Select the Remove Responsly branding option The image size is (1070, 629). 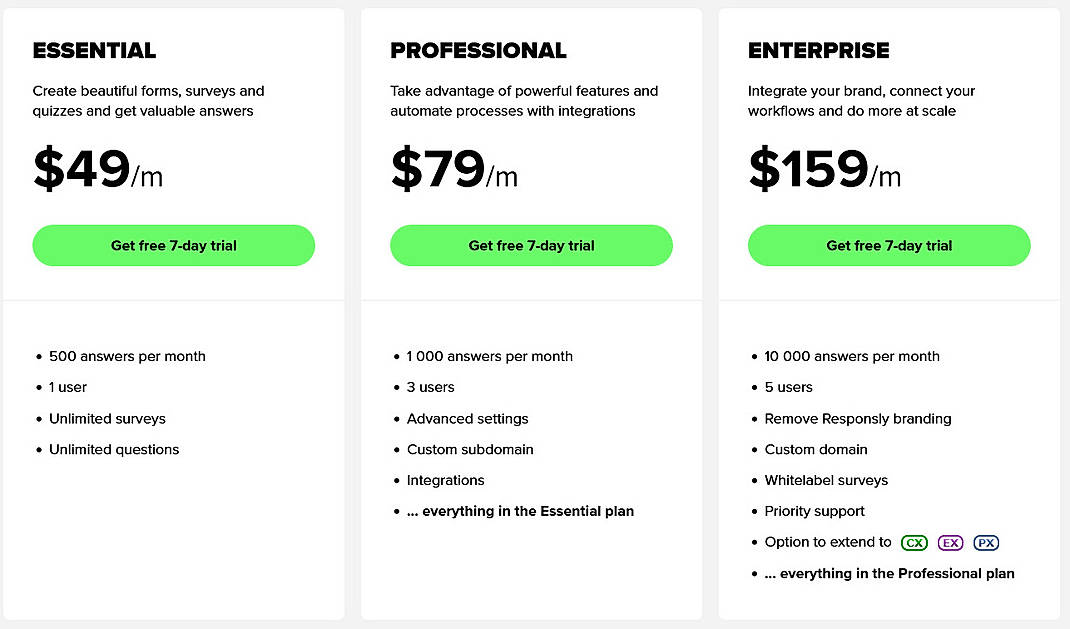point(858,418)
